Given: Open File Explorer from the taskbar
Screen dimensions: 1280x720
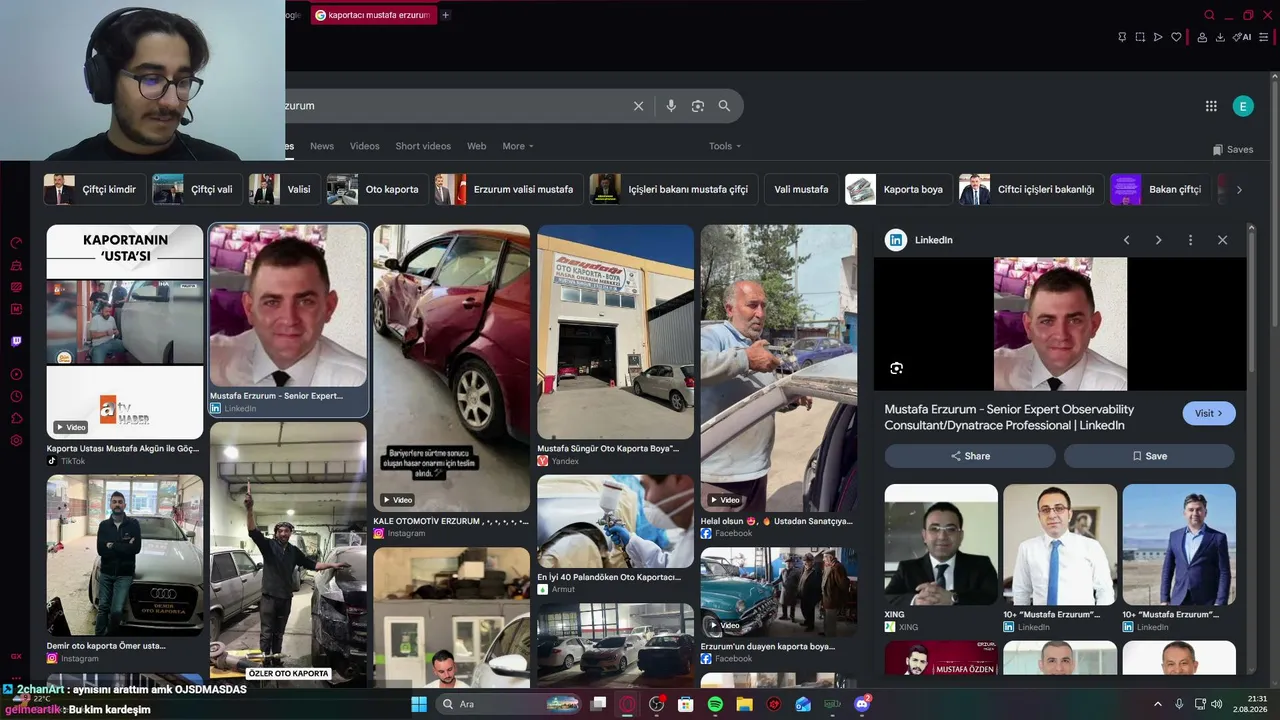Looking at the screenshot, I should tap(744, 704).
